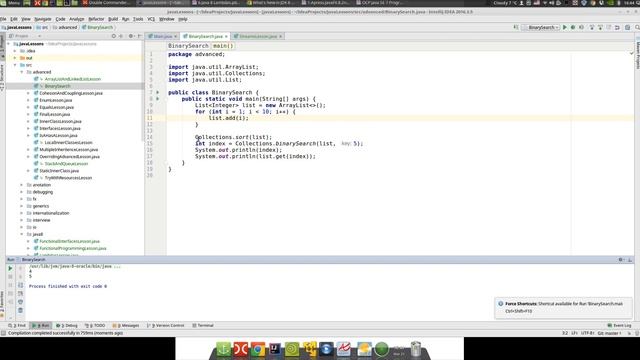Open the Messages tool window button
Screen dimensions: 640x360
126,326
